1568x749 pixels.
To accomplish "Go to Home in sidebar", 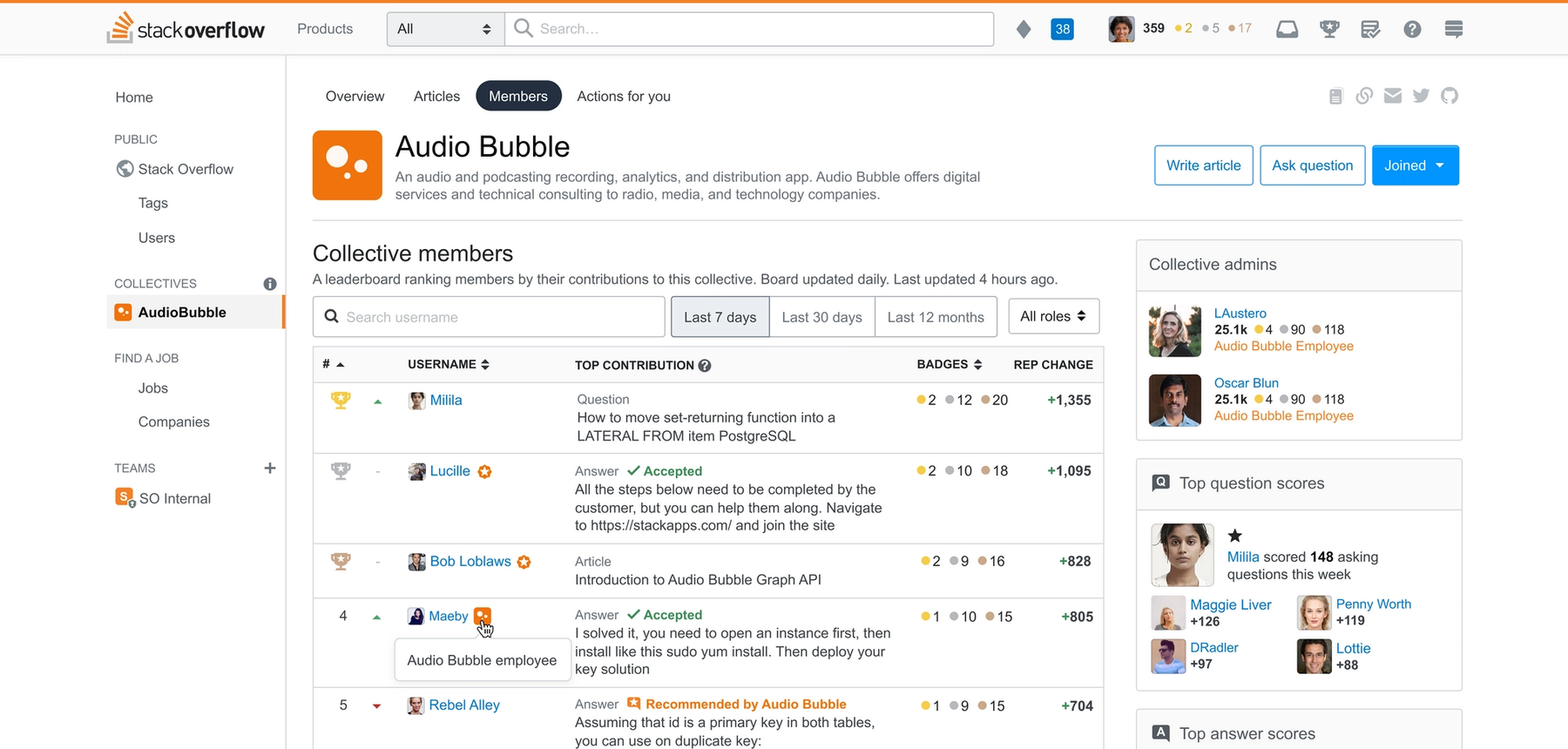I will [134, 98].
